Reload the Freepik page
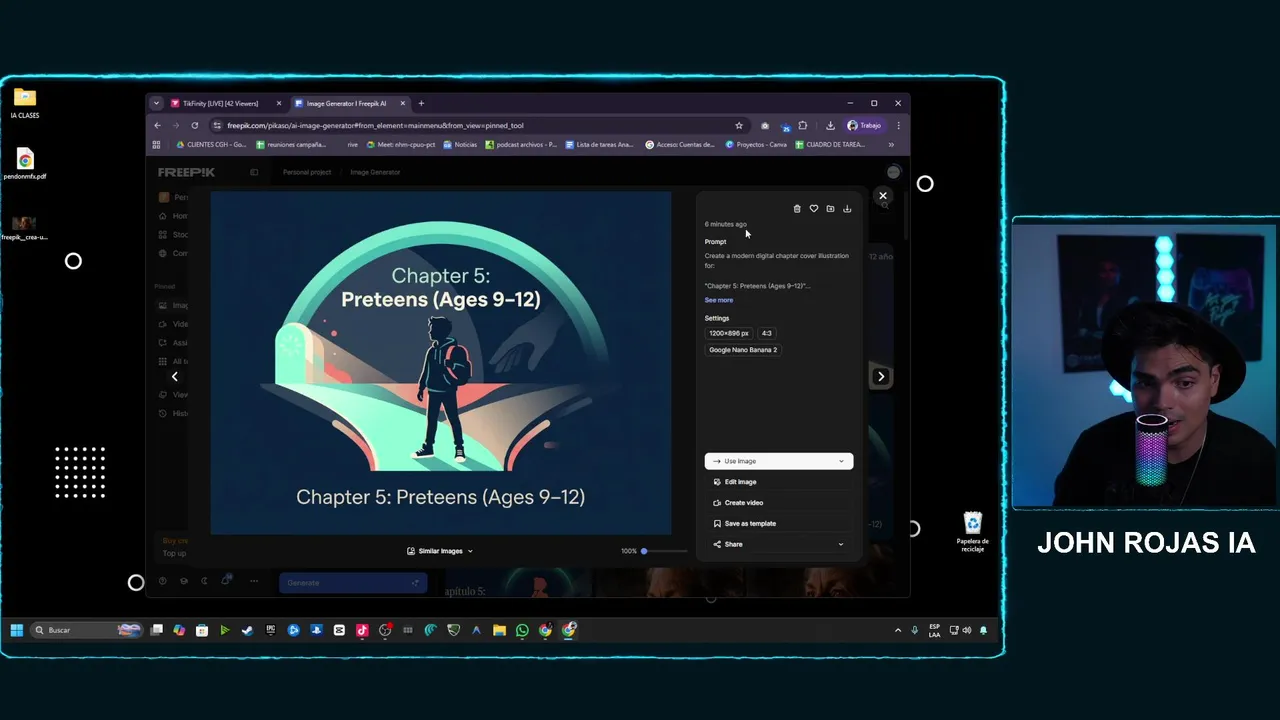The image size is (1280, 720). tap(194, 125)
